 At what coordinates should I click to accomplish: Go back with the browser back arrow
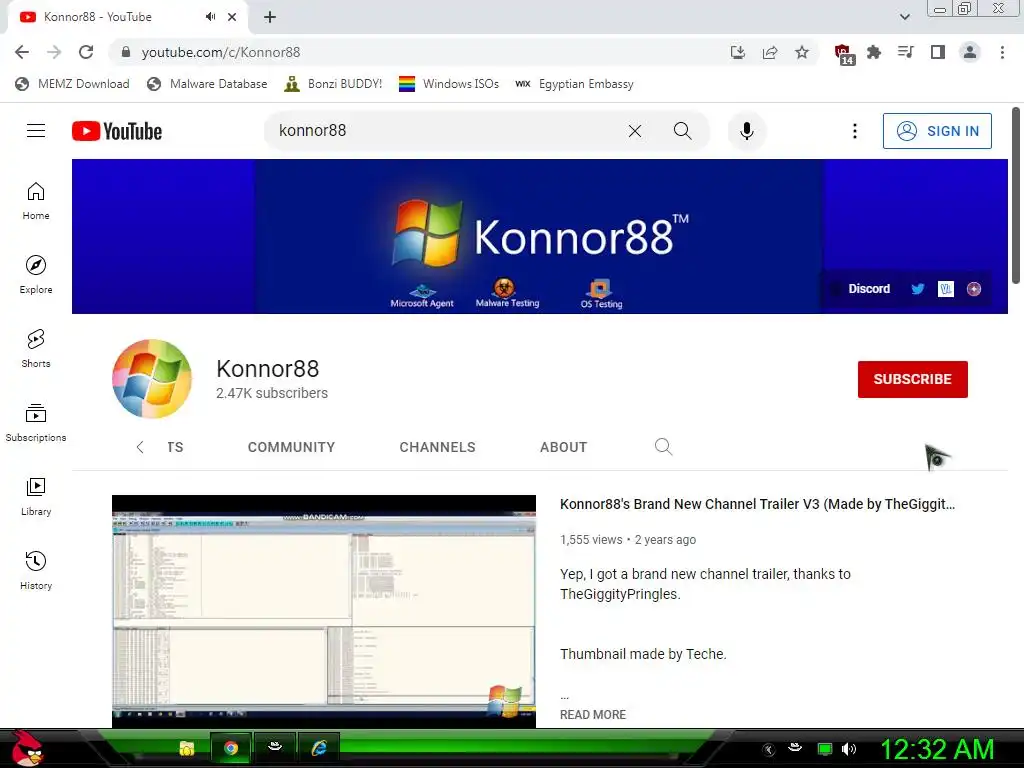point(22,52)
